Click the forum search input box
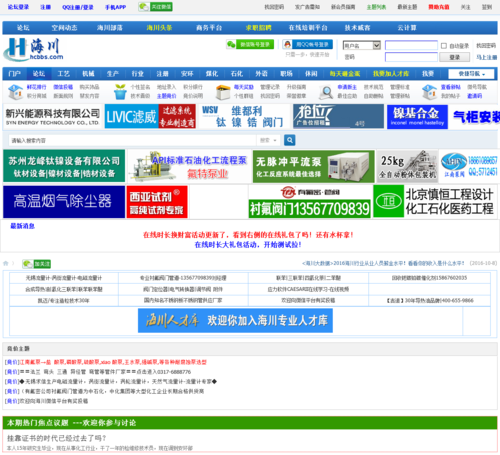Screen dimensions: 500x455 pos(132,140)
